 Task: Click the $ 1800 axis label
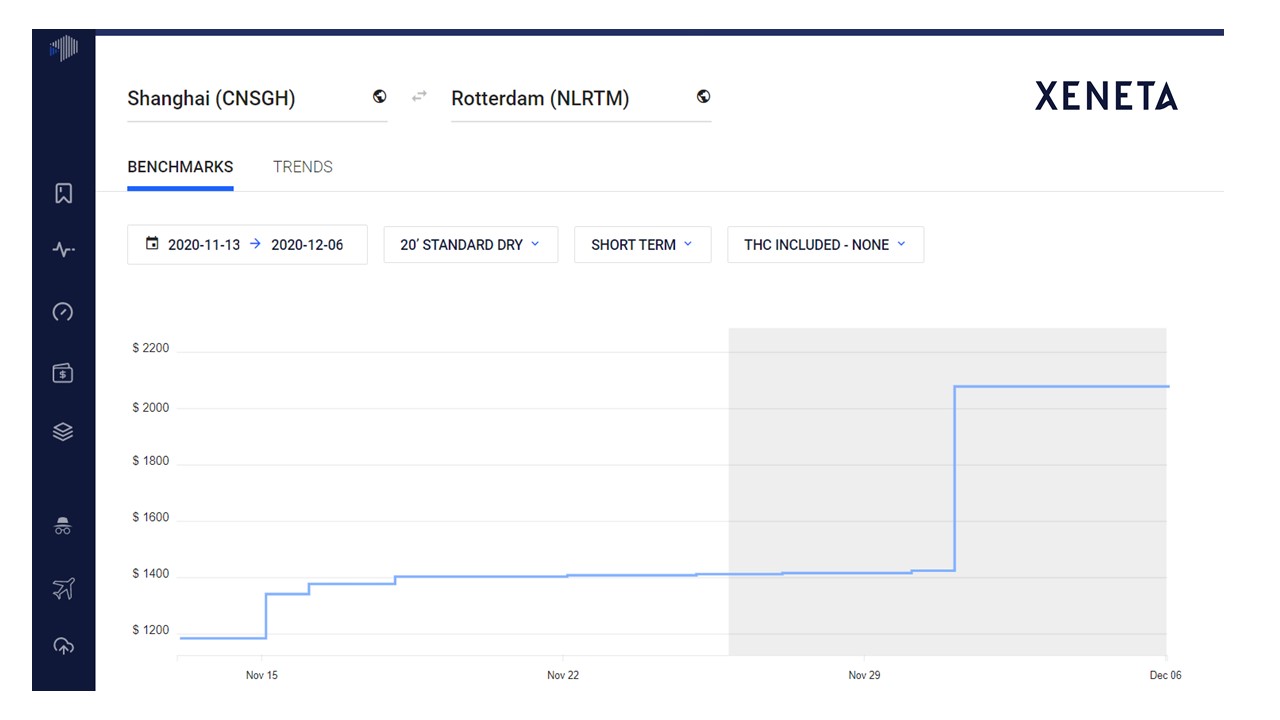click(151, 461)
